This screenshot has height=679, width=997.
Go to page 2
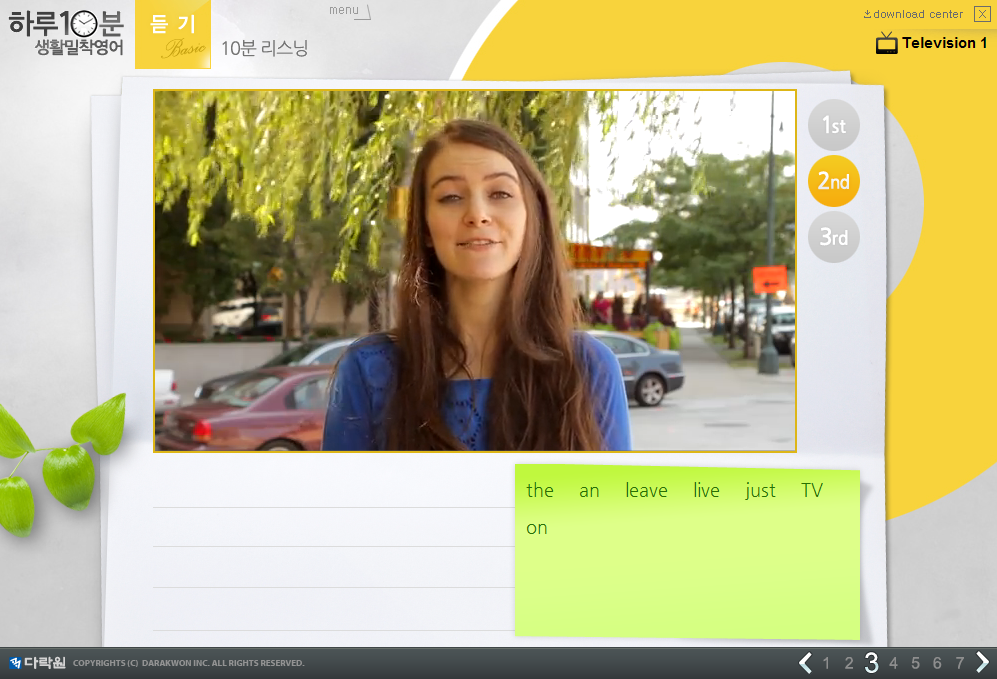point(848,663)
